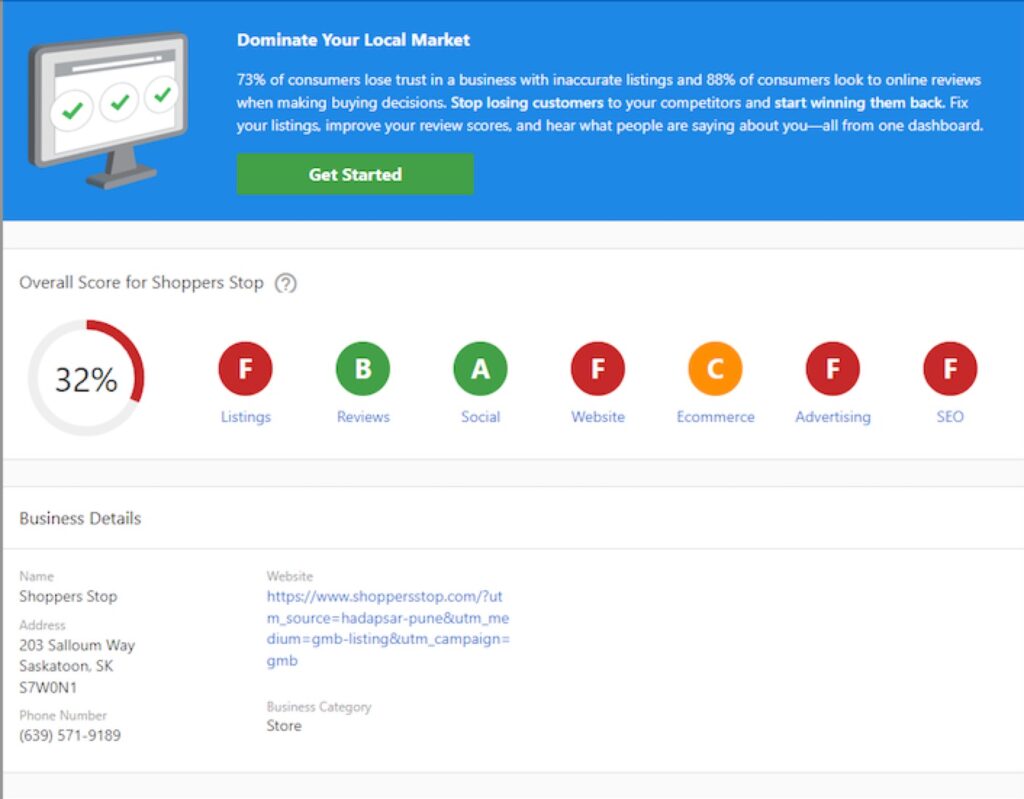This screenshot has width=1024, height=799.
Task: Select the business name Shoppers Stop
Action: pyautogui.click(x=68, y=596)
